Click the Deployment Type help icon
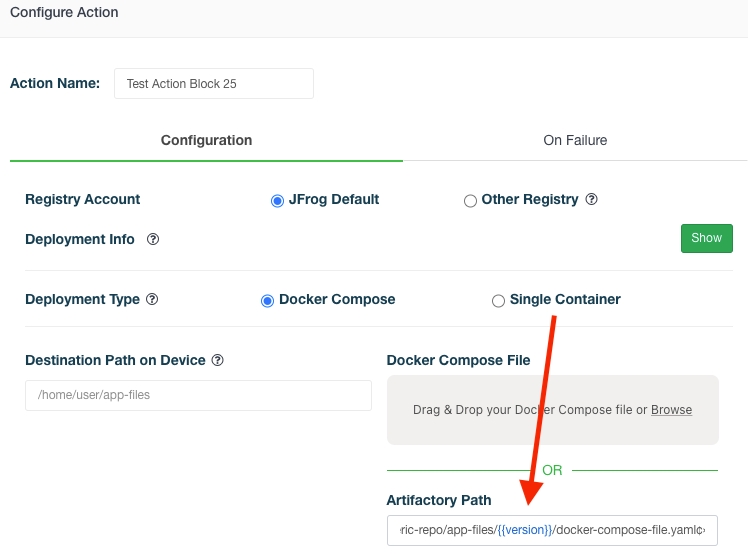Image resolution: width=748 pixels, height=556 pixels. (x=152, y=300)
